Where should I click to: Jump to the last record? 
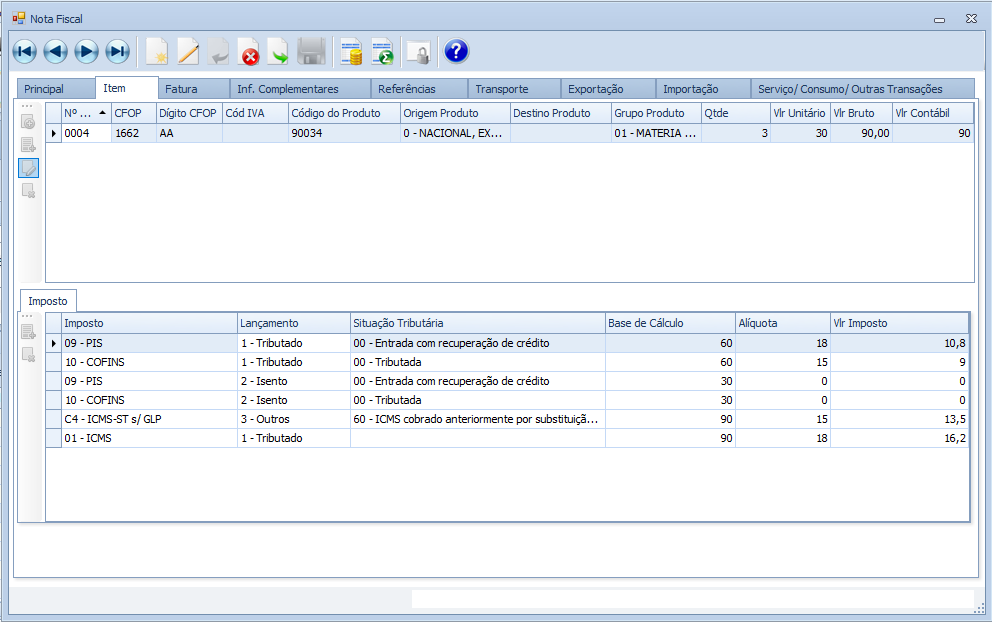[118, 51]
